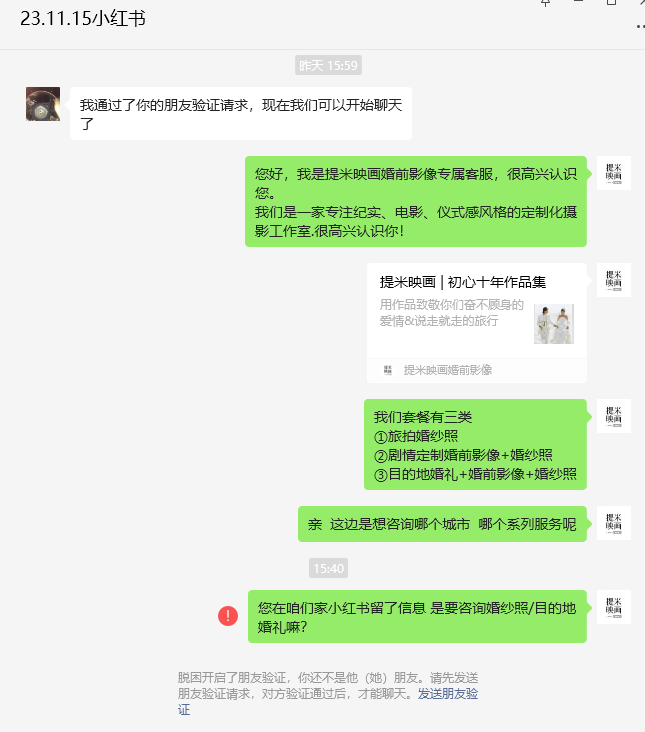Open the wedding couple thumbnail in the card

[554, 324]
